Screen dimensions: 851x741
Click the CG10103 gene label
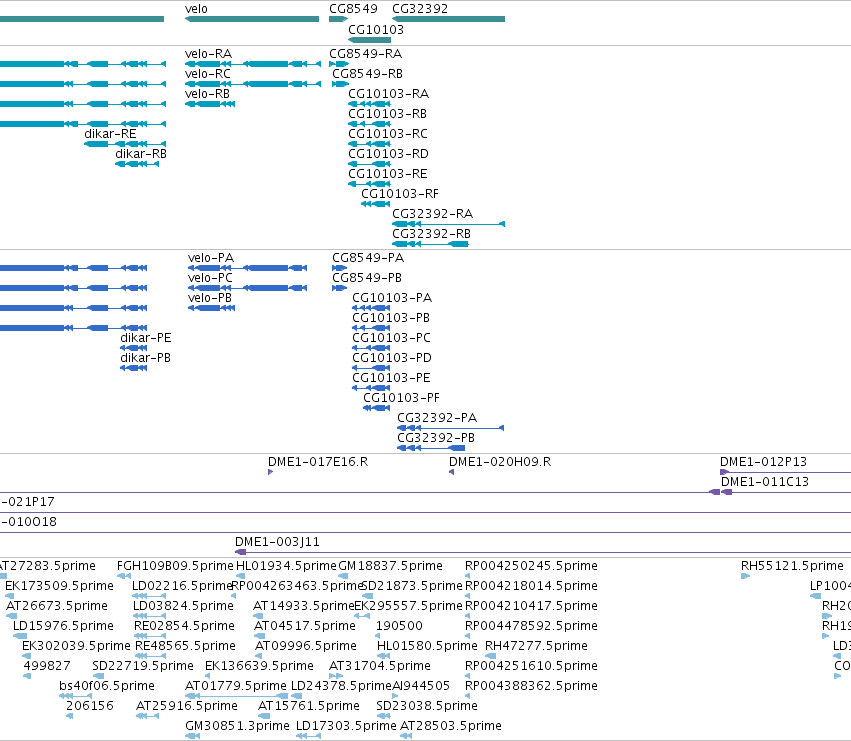click(x=376, y=29)
